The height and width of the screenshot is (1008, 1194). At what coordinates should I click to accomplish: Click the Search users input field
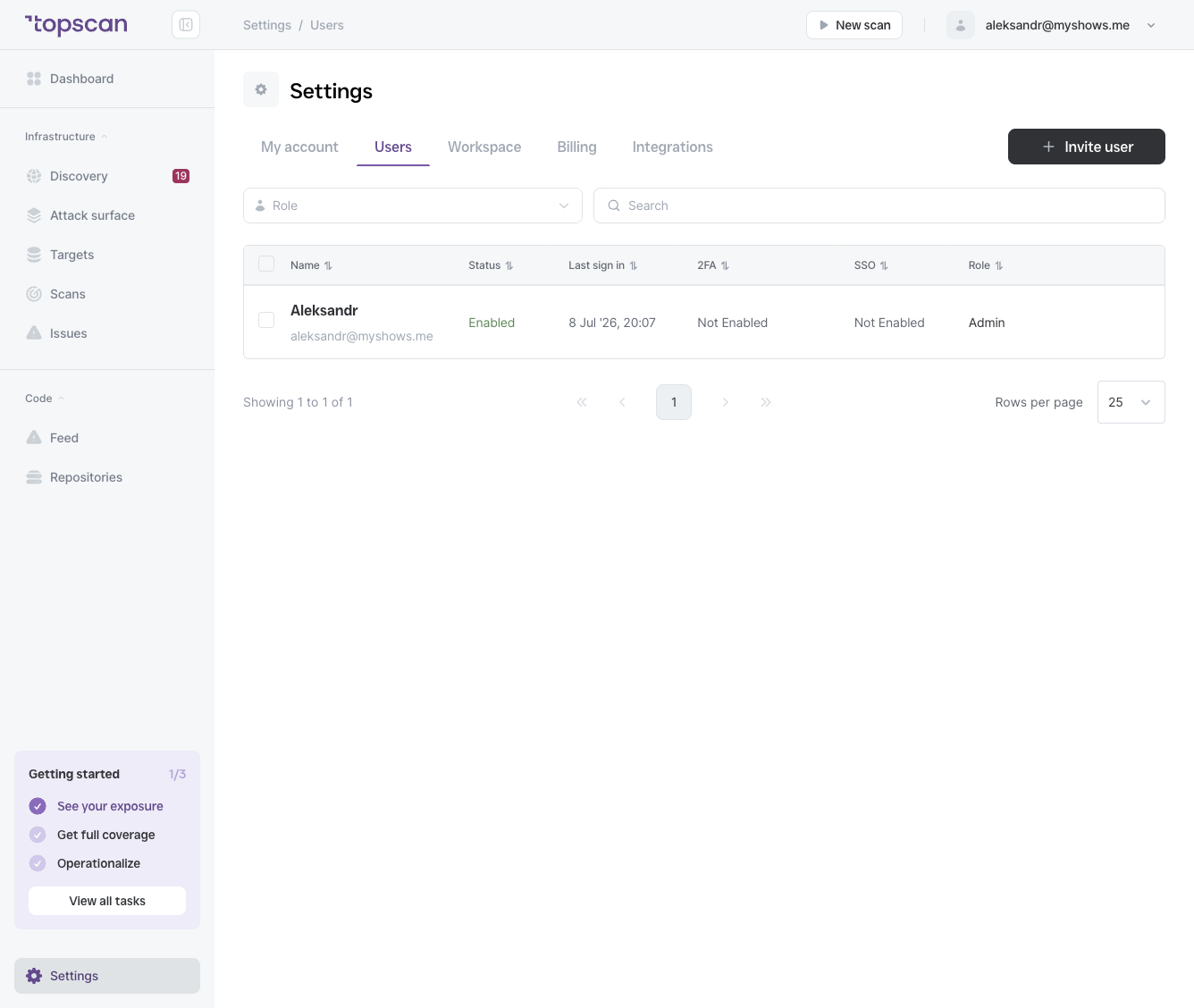879,206
